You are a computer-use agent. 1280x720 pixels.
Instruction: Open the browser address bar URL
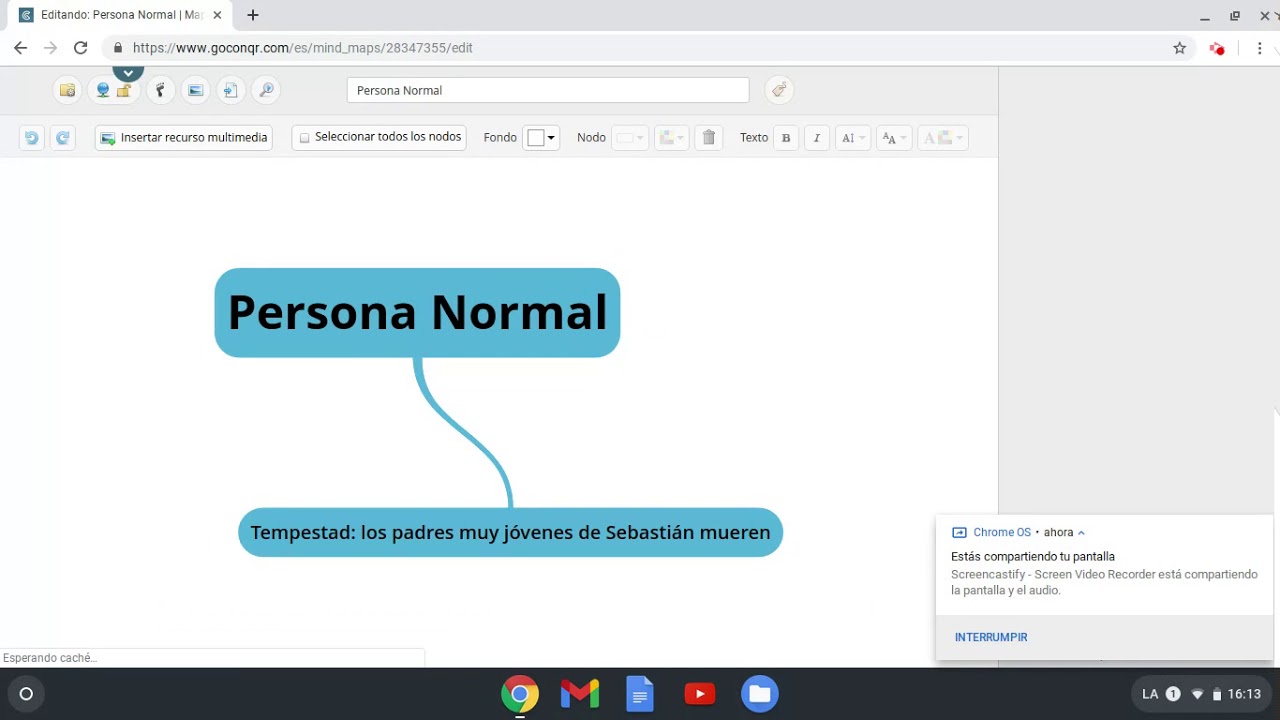(x=303, y=47)
